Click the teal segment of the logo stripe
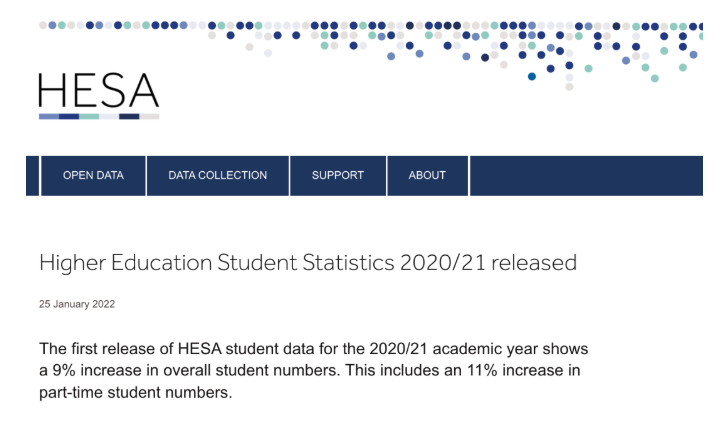This screenshot has height=433, width=720. coord(89,116)
